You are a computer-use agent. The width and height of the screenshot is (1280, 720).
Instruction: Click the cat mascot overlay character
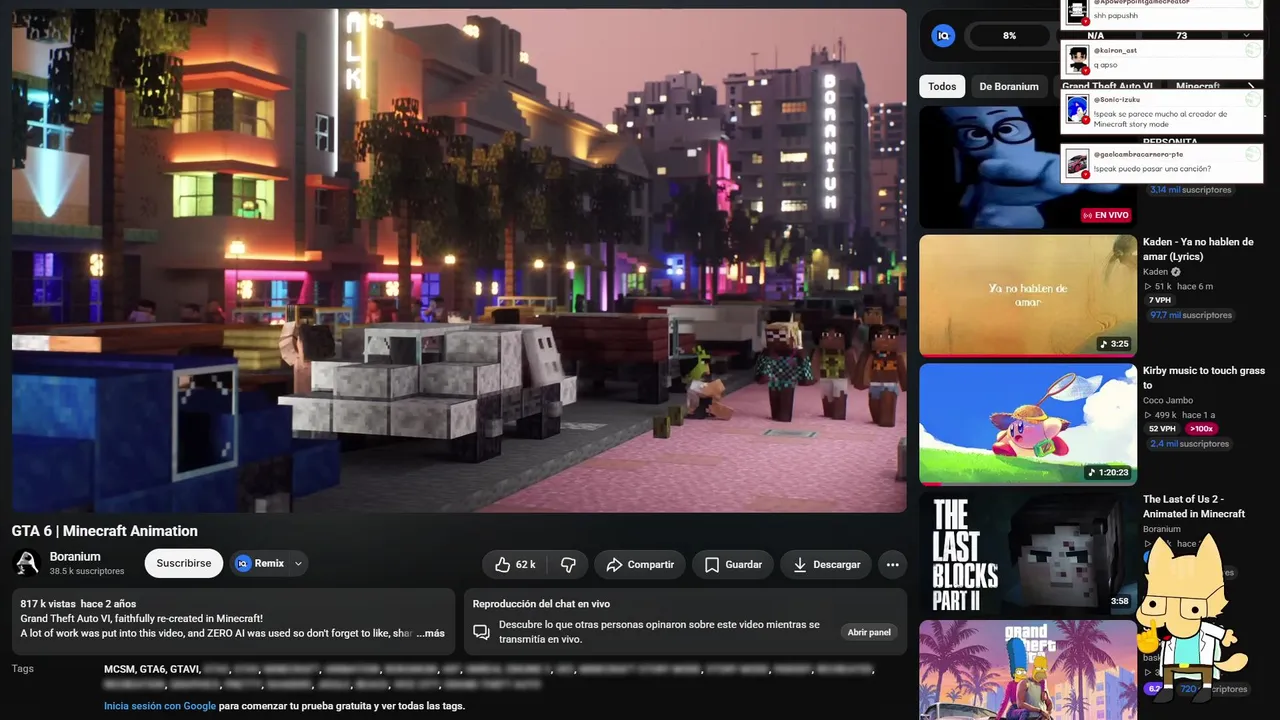[1194, 620]
